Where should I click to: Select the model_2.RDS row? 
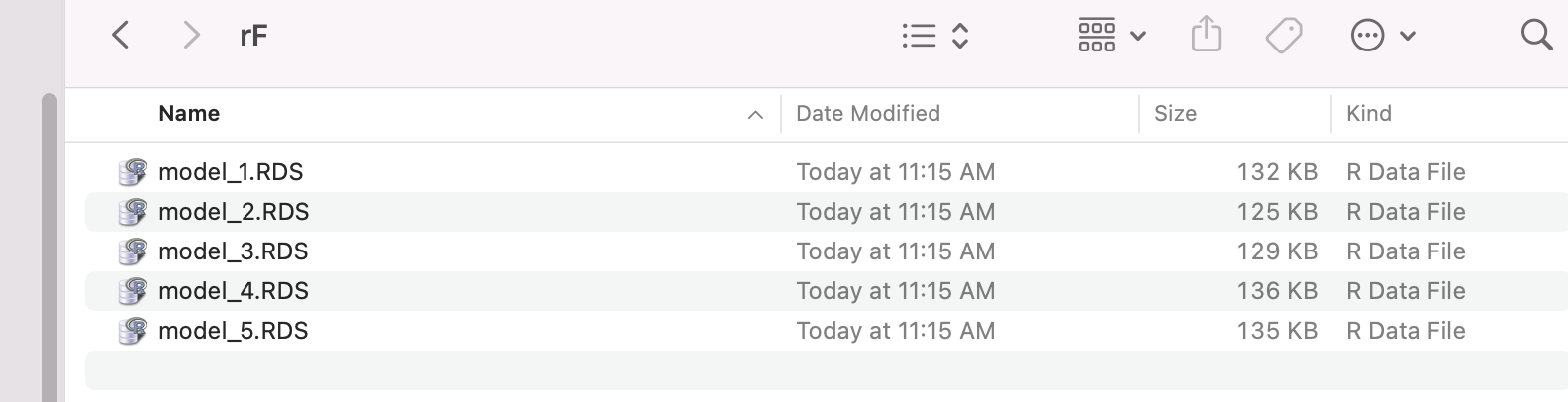coord(827,212)
